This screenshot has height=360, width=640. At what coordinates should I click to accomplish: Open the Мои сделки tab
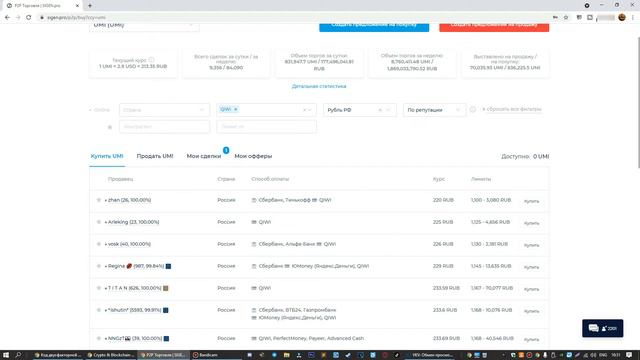pyautogui.click(x=204, y=156)
